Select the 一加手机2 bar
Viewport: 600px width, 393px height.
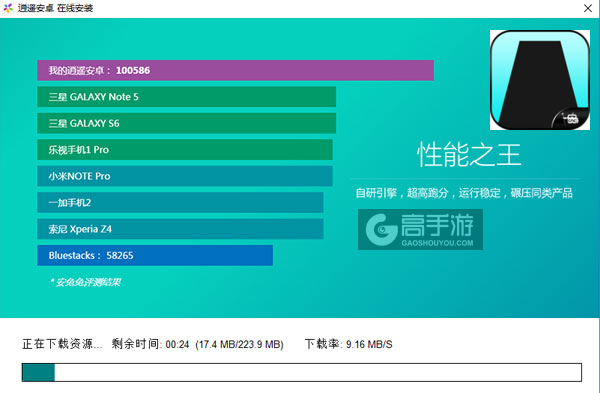coord(180,202)
